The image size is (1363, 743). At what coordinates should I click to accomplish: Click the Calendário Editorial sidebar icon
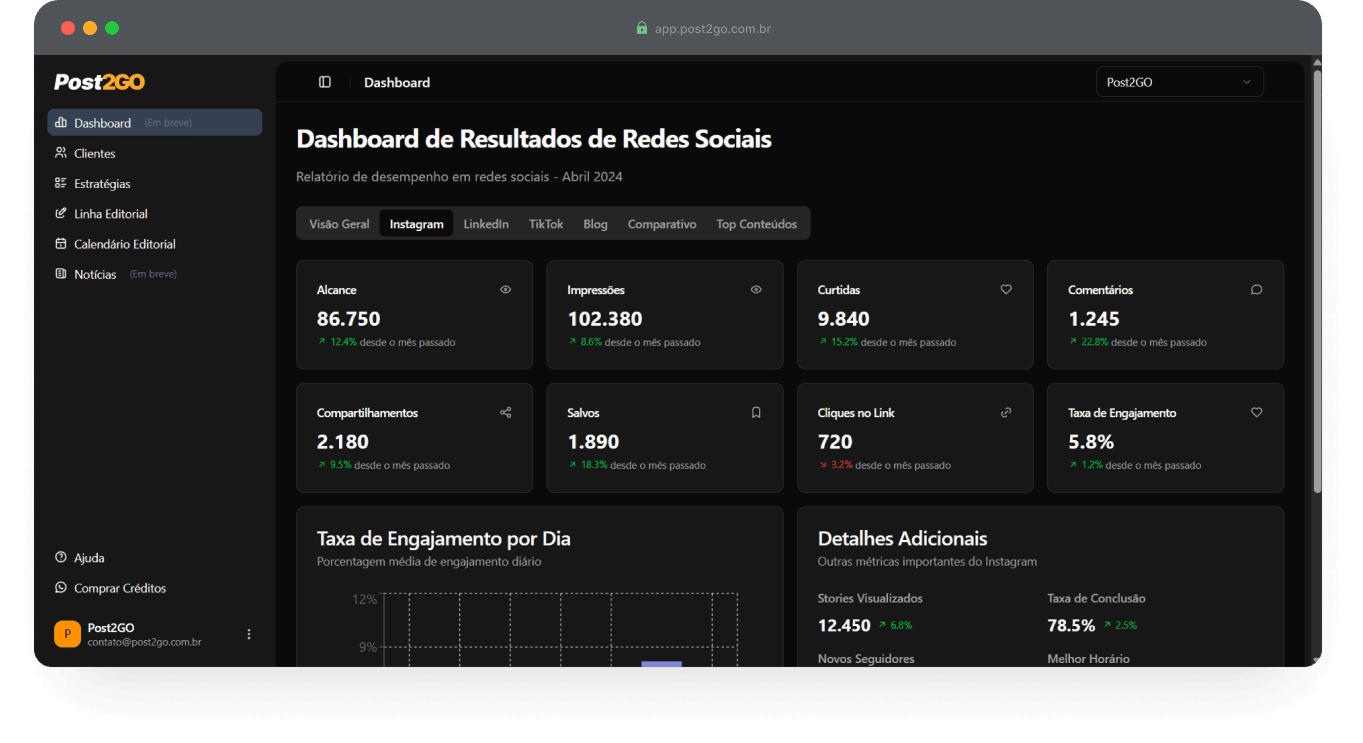tap(61, 243)
